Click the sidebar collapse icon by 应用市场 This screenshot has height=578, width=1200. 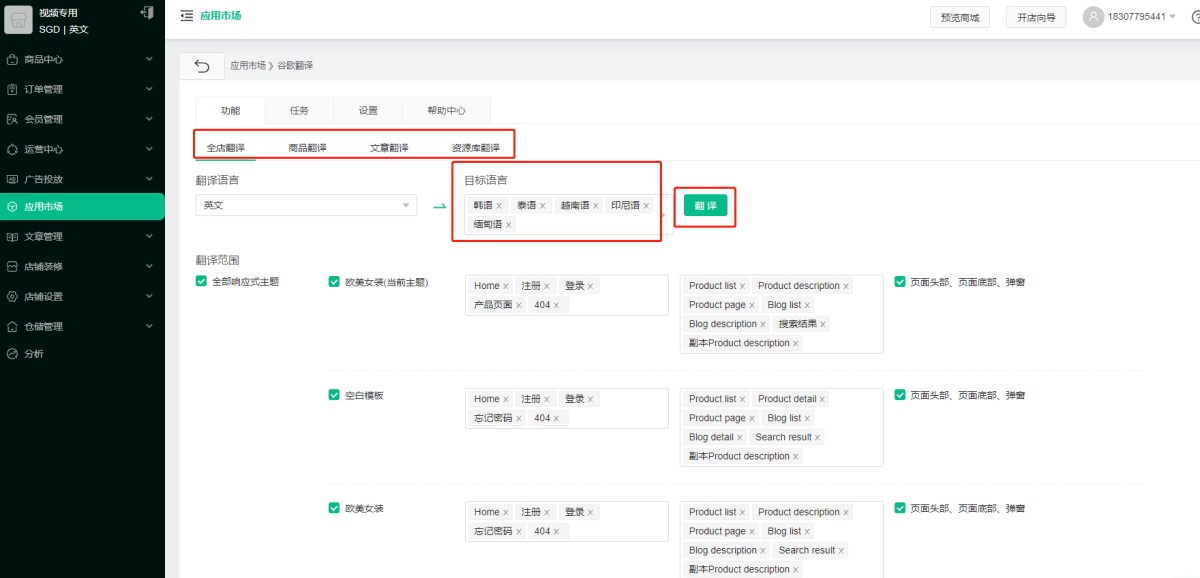(x=186, y=16)
